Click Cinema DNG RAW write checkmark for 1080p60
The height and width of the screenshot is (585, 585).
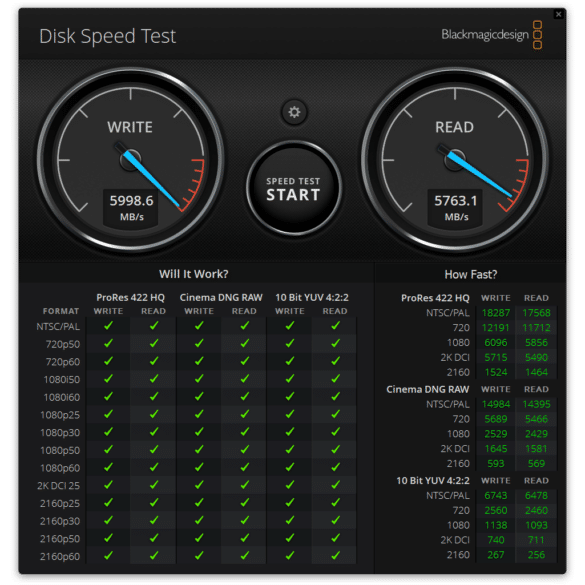point(199,467)
